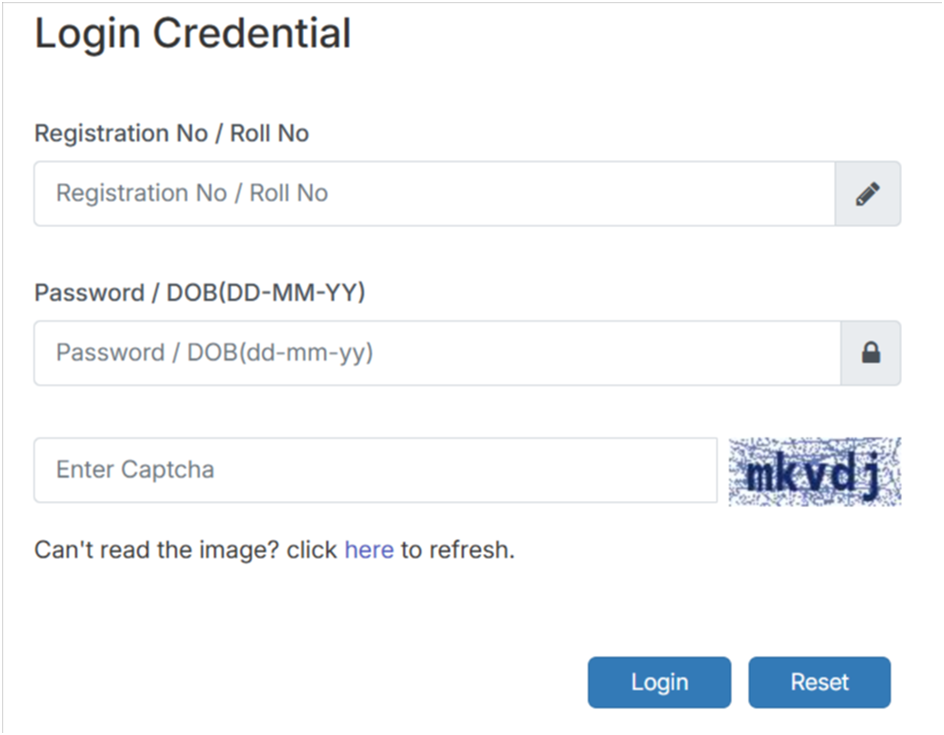
Task: Focus the Password / DOB input field
Action: (436, 353)
